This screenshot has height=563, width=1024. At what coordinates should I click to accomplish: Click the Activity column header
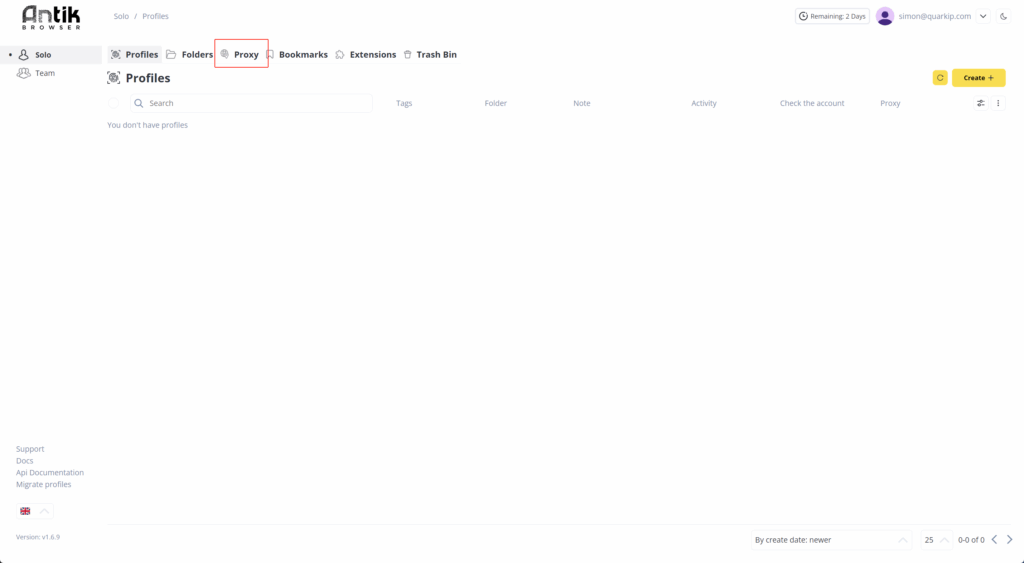click(x=704, y=103)
